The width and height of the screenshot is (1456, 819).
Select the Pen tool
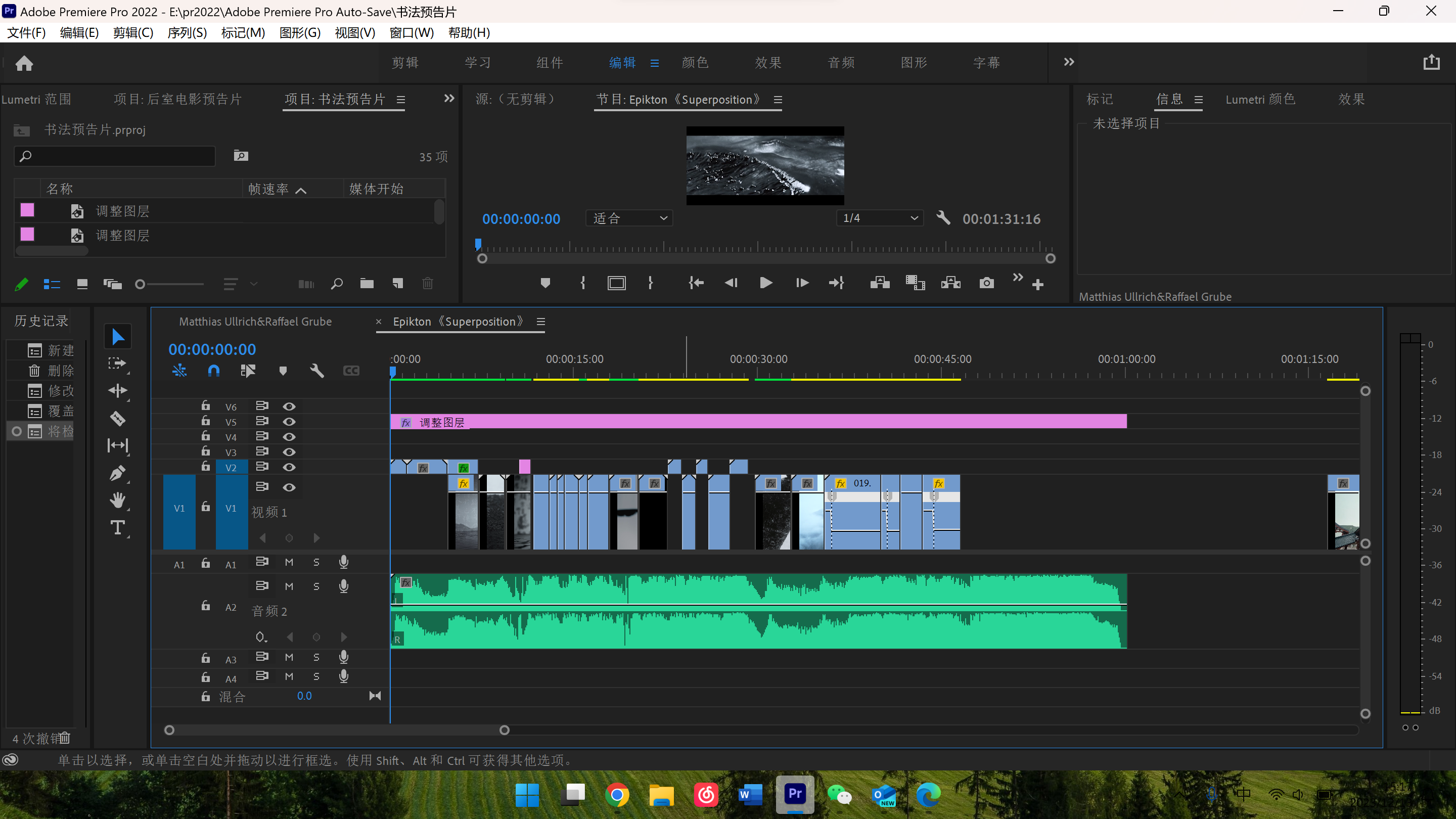(118, 473)
